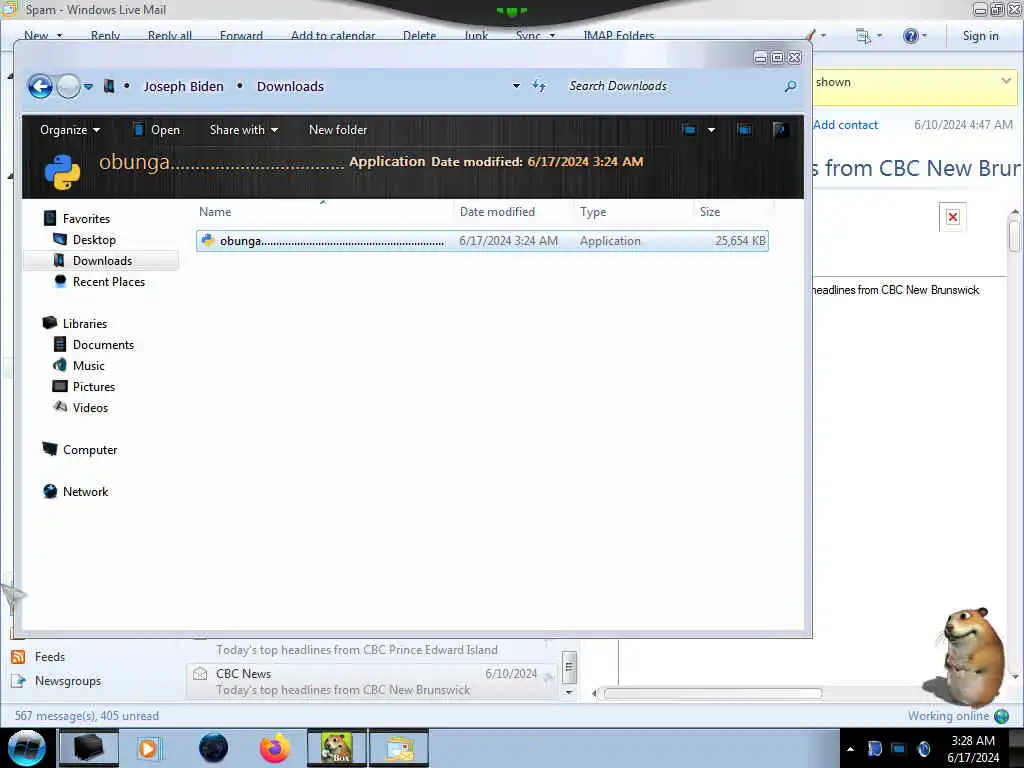Click Add to calendar in Live Mail
This screenshot has width=1024, height=768.
(333, 35)
